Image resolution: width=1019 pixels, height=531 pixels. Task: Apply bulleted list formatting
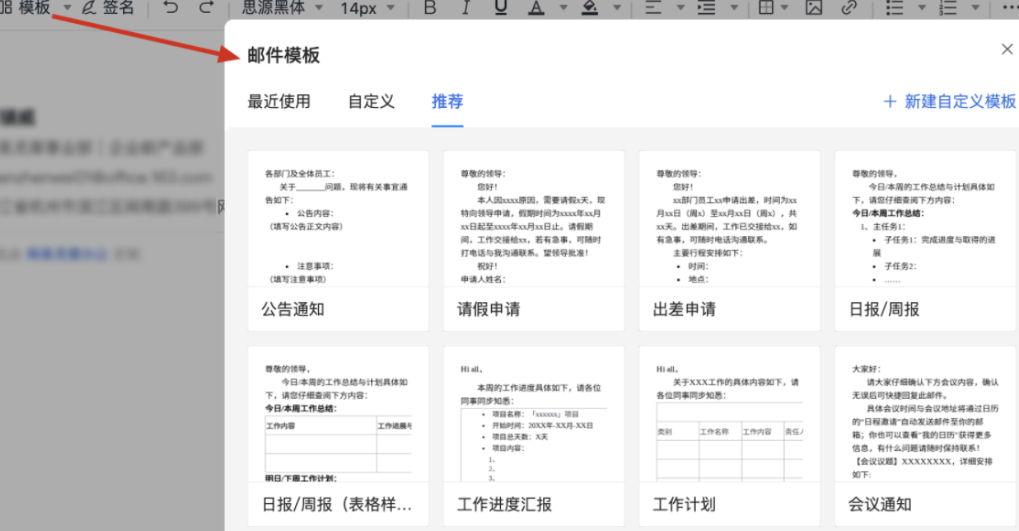[895, 7]
